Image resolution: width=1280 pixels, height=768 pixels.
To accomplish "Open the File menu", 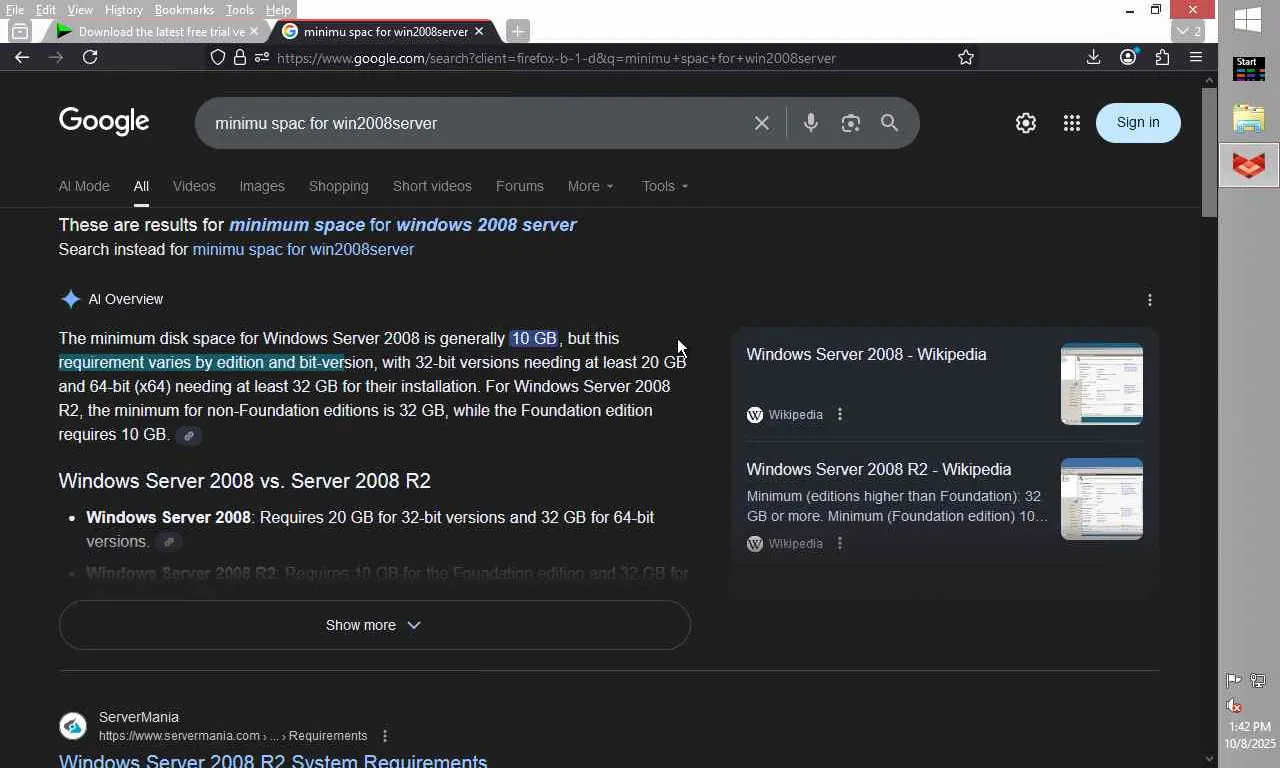I will (15, 10).
